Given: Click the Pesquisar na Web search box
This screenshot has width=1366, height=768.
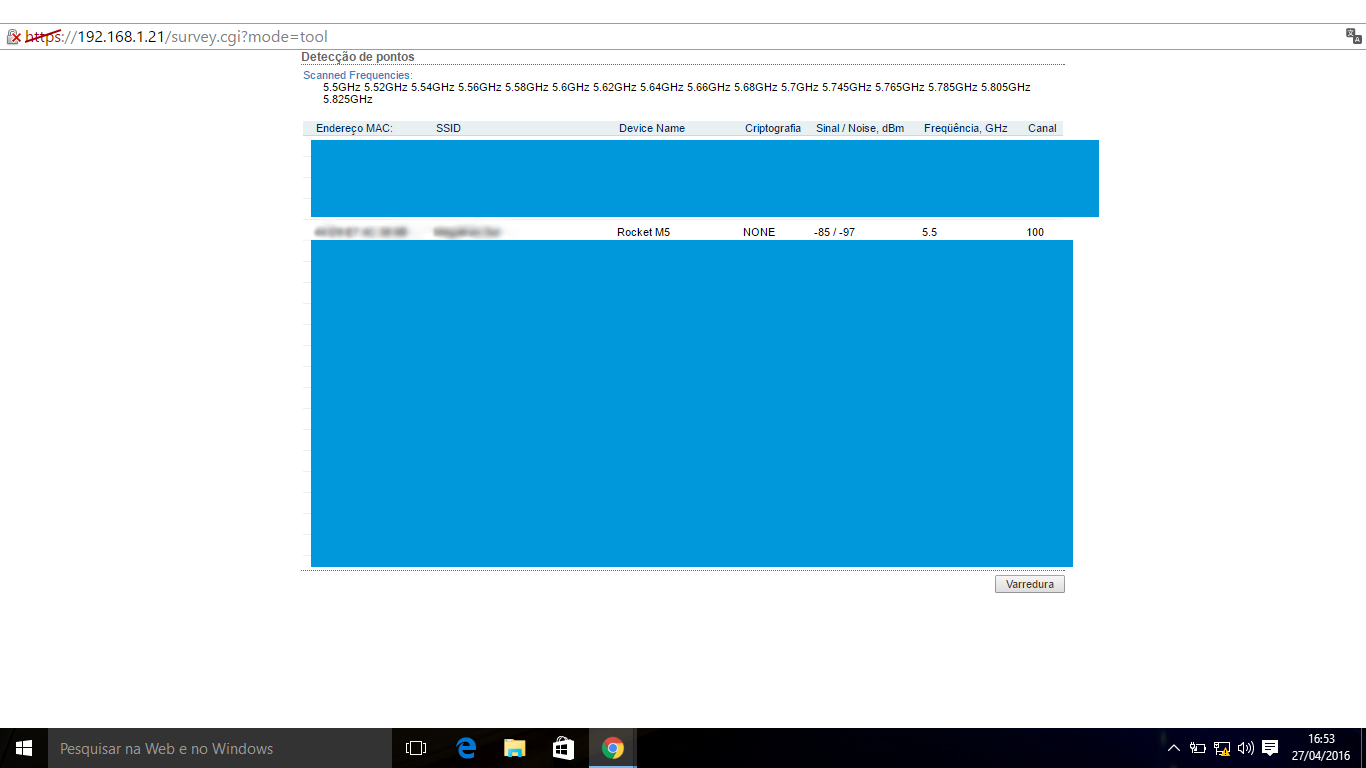Looking at the screenshot, I should 220,748.
